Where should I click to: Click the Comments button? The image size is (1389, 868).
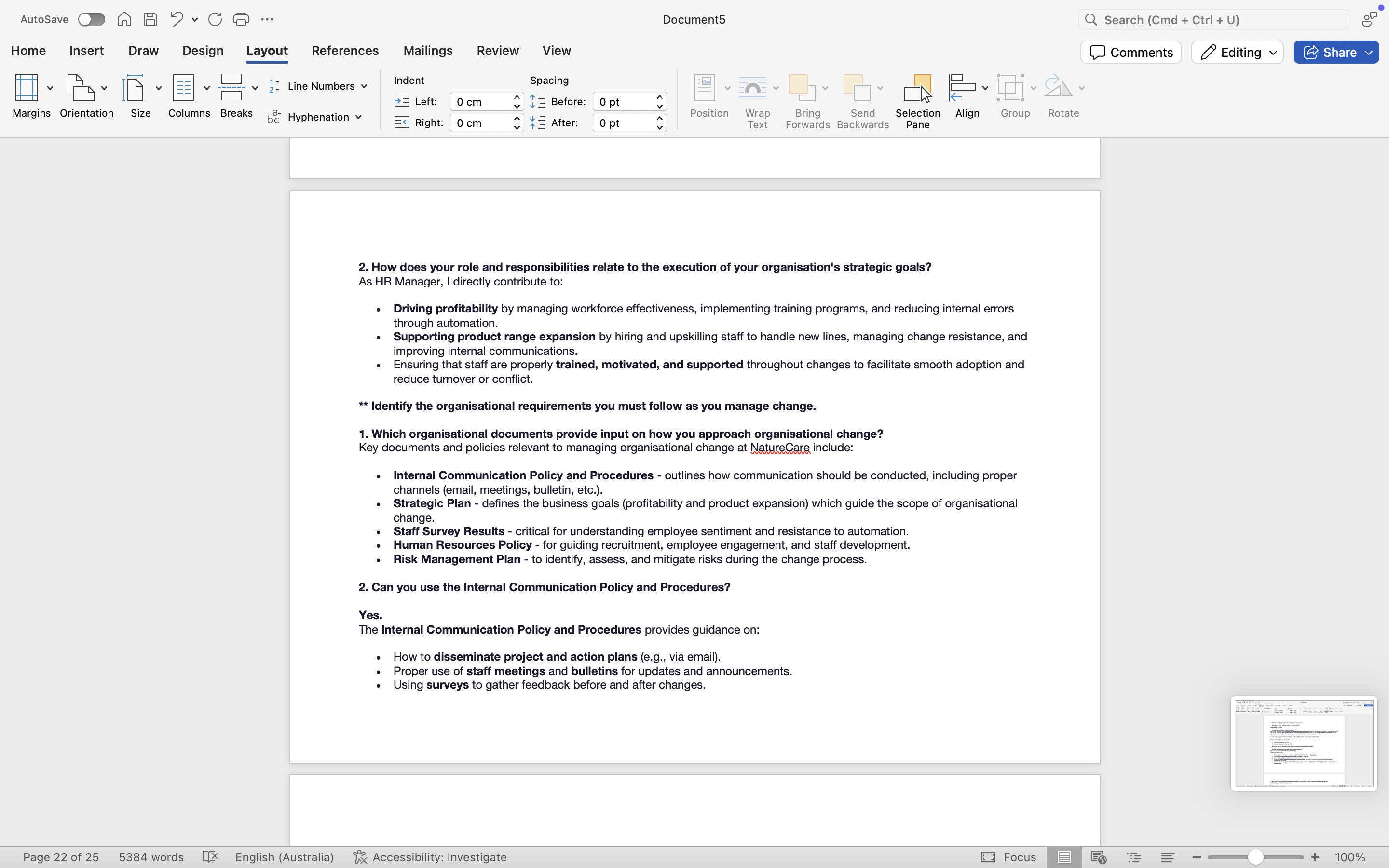pyautogui.click(x=1130, y=52)
